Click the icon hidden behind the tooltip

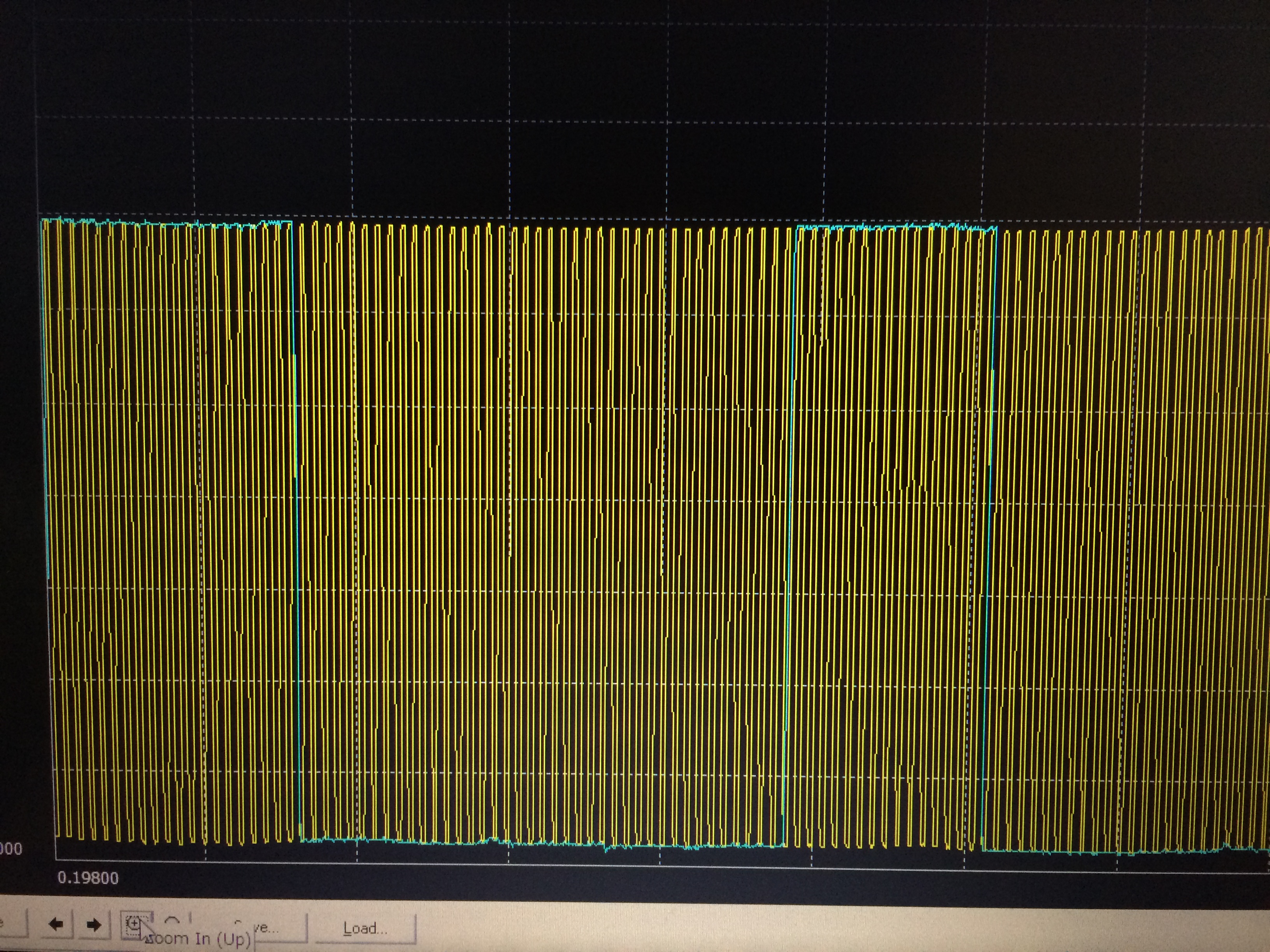coord(172,920)
